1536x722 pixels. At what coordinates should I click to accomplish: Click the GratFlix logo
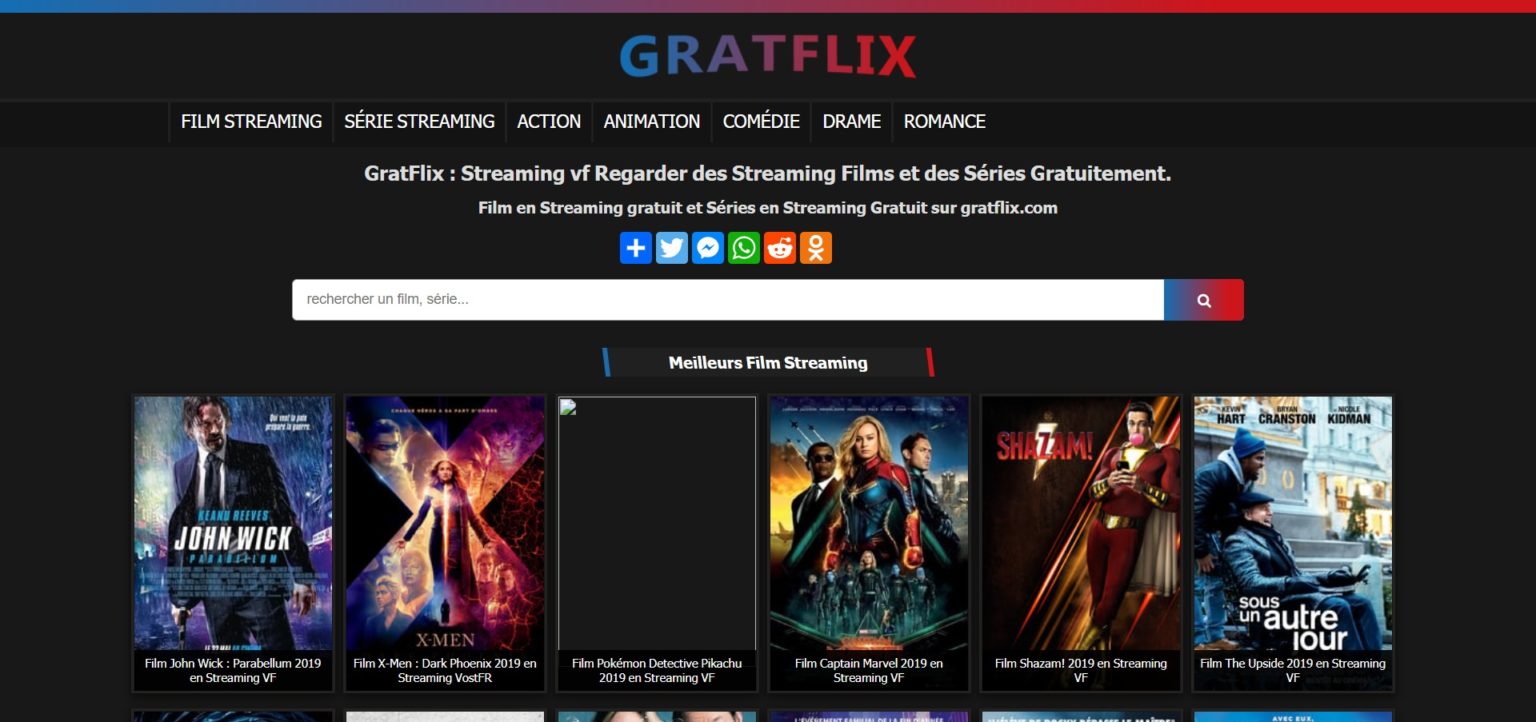(x=767, y=56)
